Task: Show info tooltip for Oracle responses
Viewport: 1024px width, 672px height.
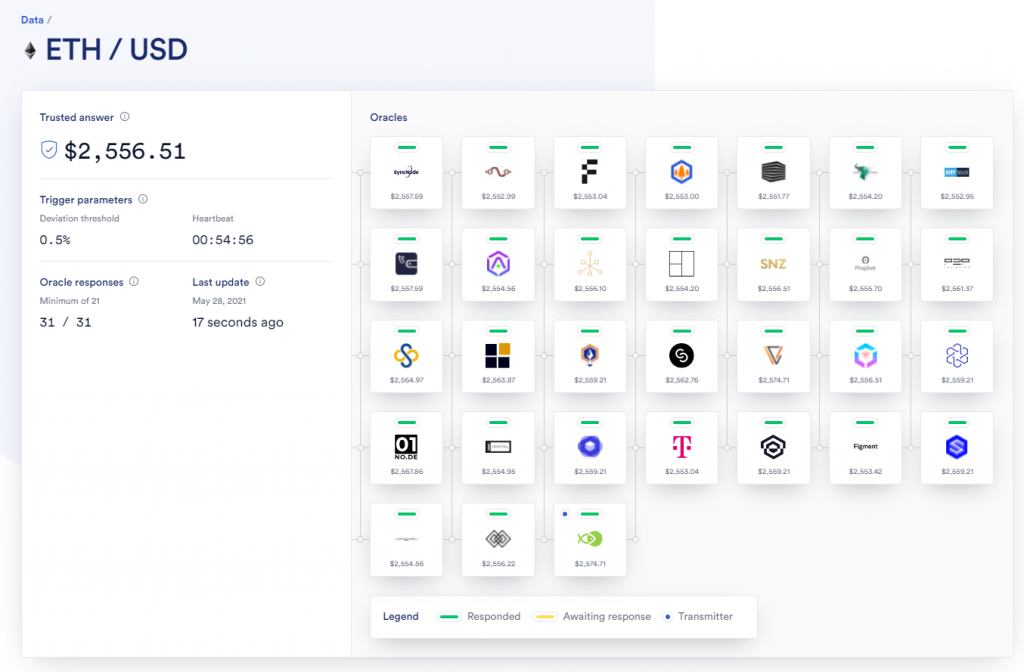Action: [134, 281]
